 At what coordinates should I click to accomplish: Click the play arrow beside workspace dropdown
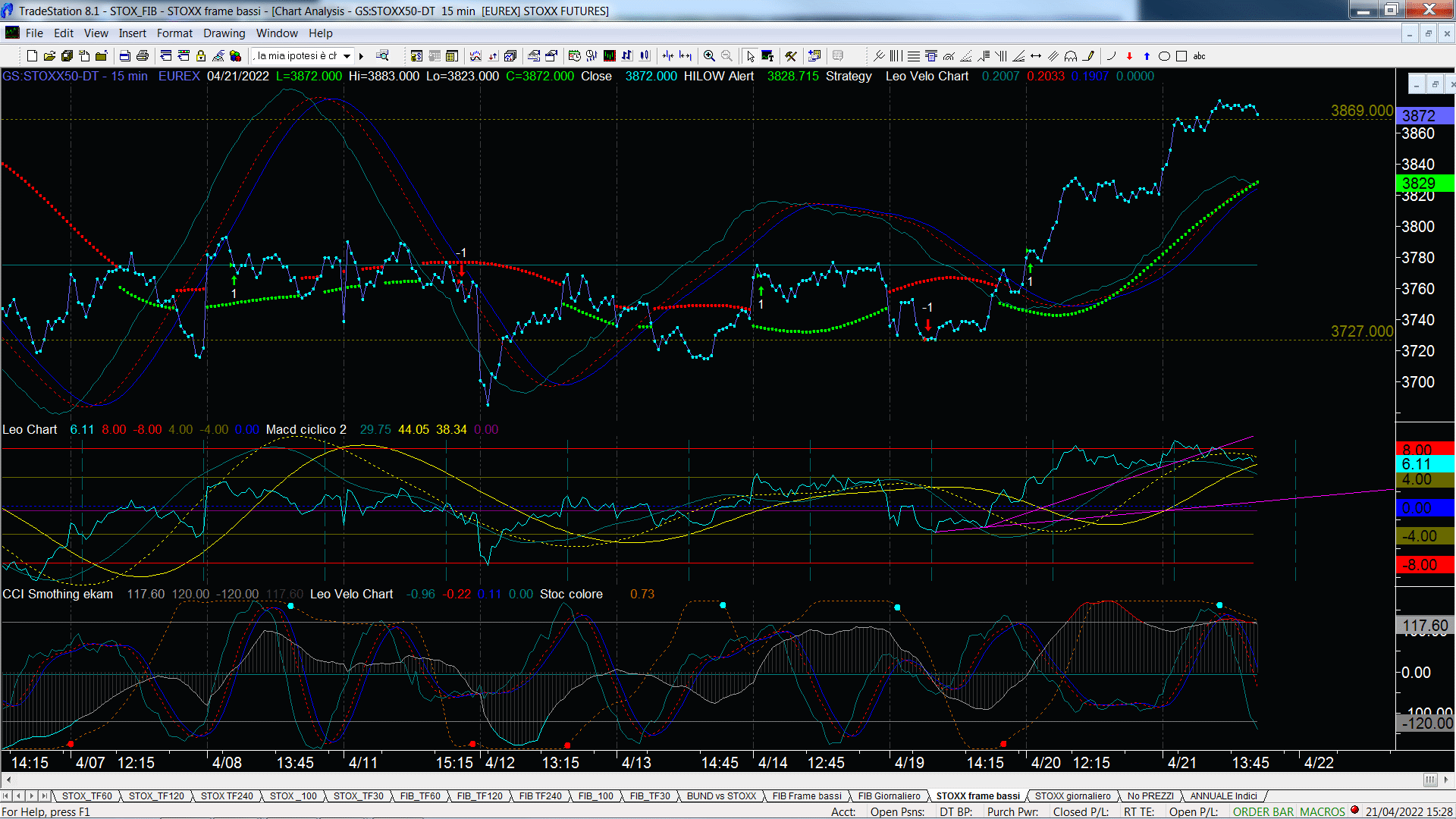tap(362, 56)
